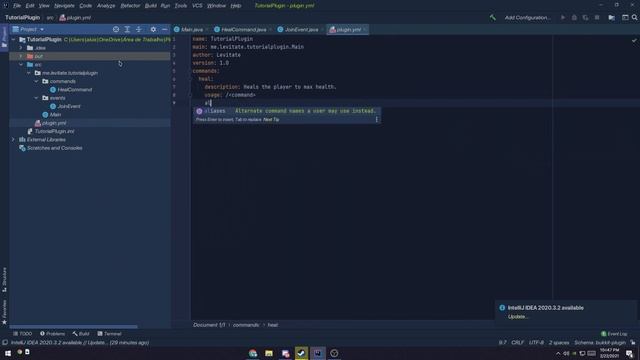Click the Debug bug icon in toolbar
Image resolution: width=640 pixels, height=360 pixels.
point(574,18)
